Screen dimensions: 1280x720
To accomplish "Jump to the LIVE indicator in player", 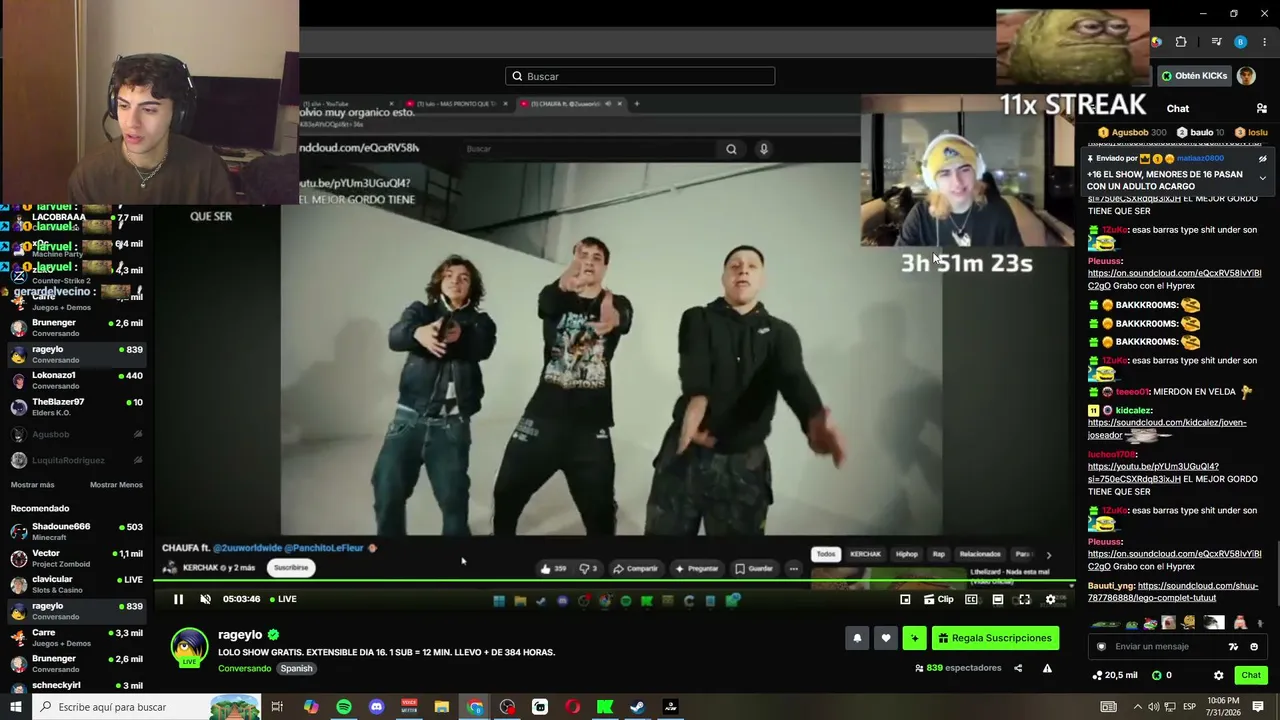I will pos(281,599).
